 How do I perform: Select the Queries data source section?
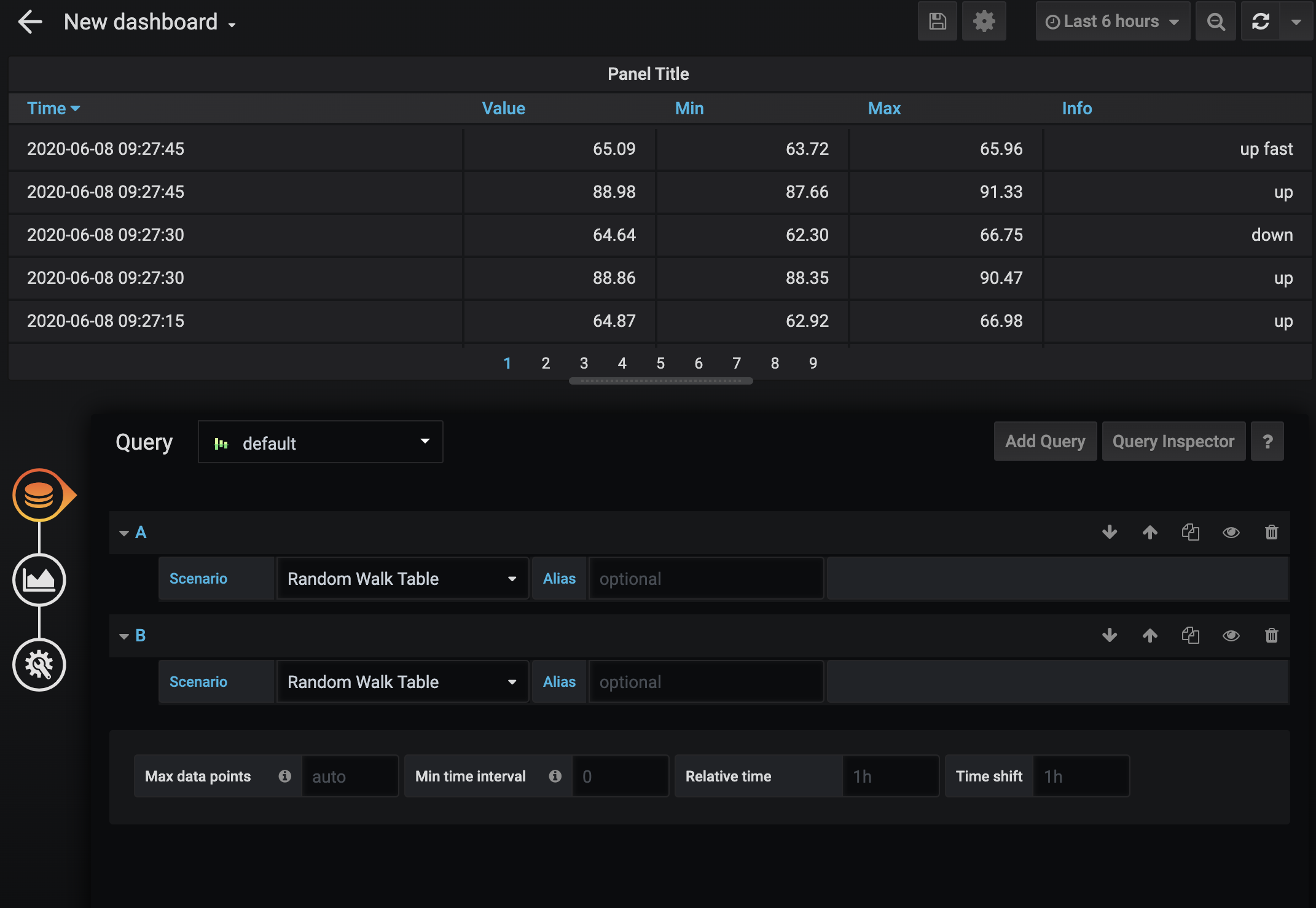(41, 495)
